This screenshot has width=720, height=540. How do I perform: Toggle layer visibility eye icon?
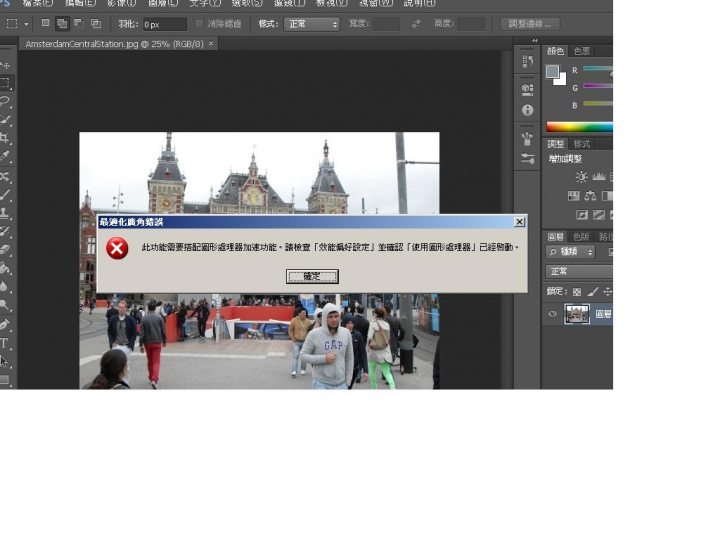tap(552, 314)
